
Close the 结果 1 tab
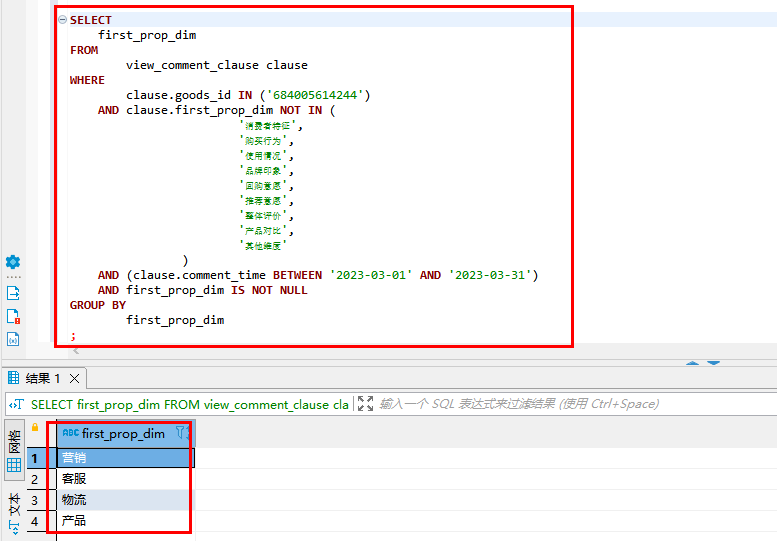(x=74, y=379)
